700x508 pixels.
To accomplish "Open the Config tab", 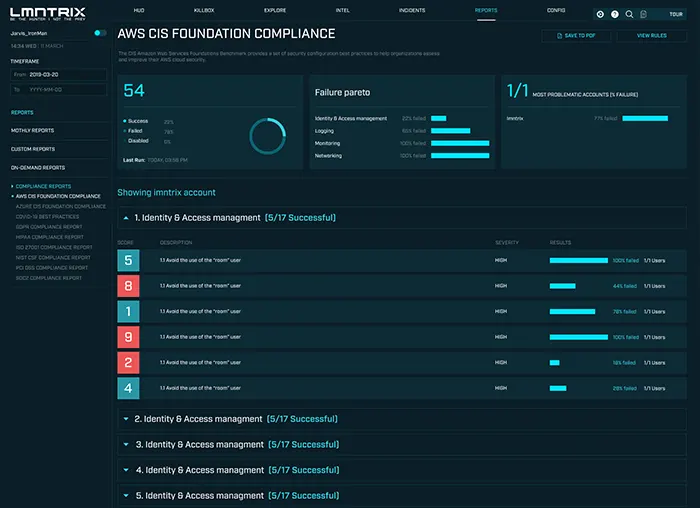I will point(556,10).
